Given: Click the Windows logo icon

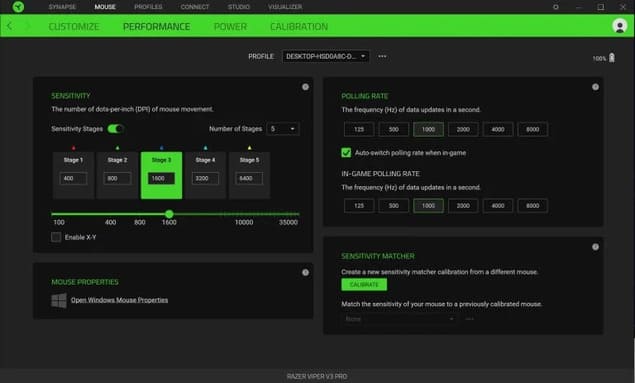Looking at the screenshot, I should [59, 300].
